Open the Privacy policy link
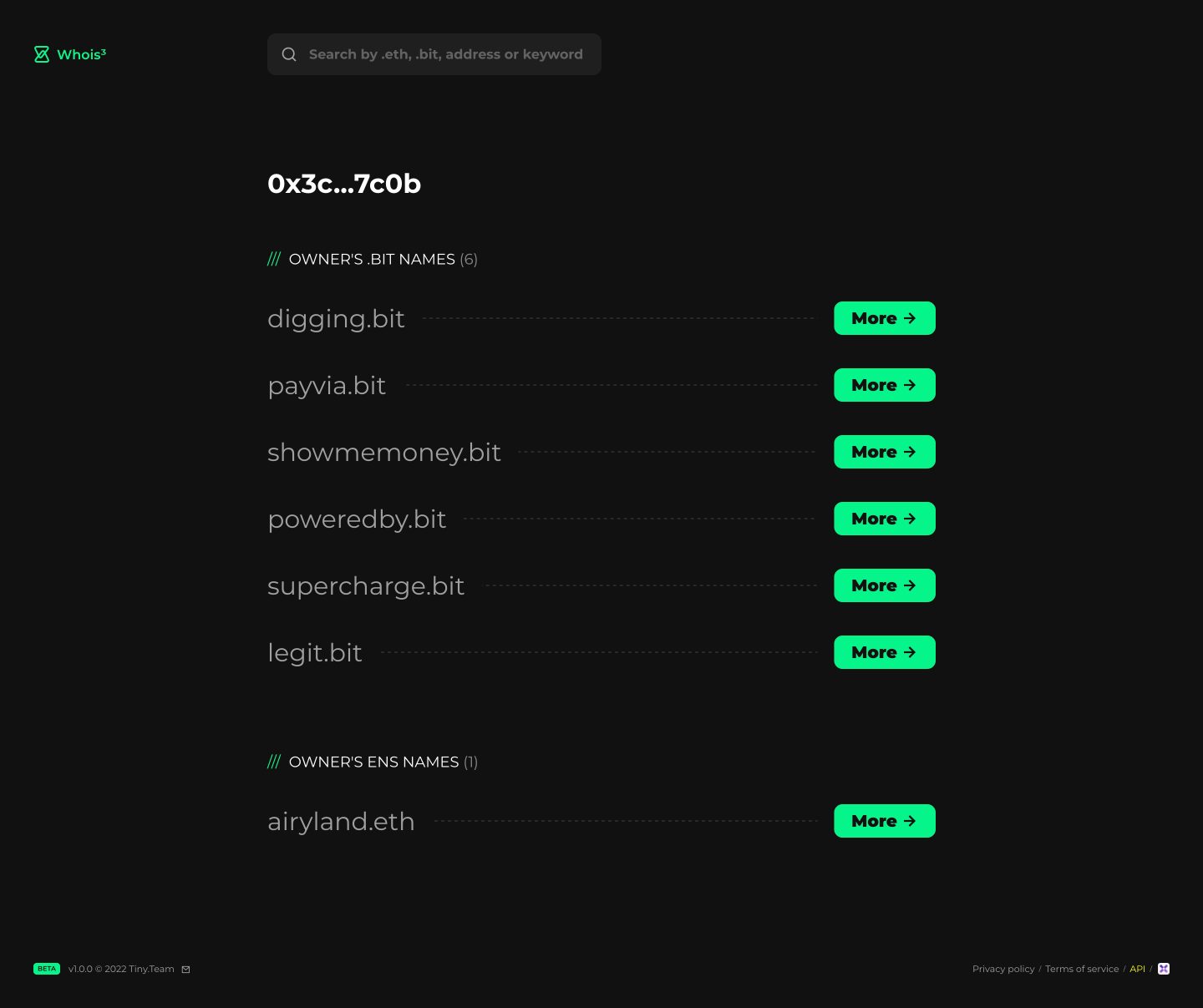The height and width of the screenshot is (1008, 1203). [x=1003, y=969]
